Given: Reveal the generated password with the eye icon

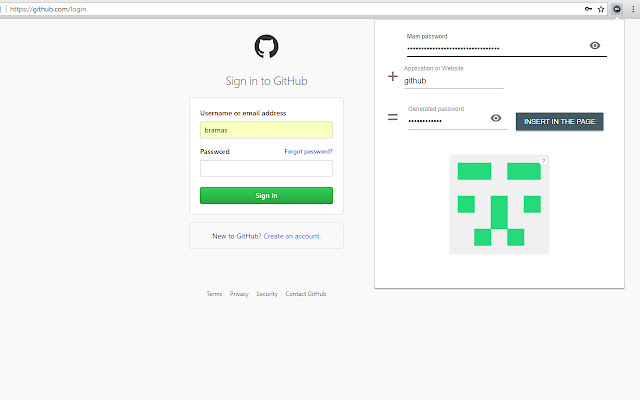Looking at the screenshot, I should point(496,118).
